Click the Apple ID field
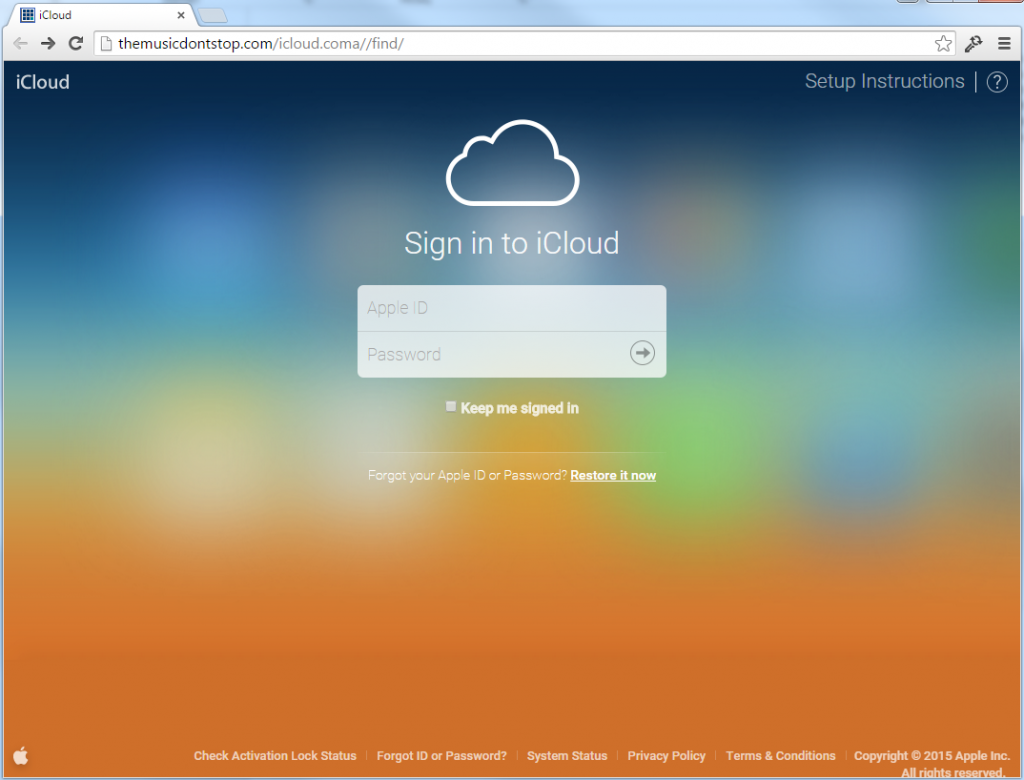 tap(512, 308)
